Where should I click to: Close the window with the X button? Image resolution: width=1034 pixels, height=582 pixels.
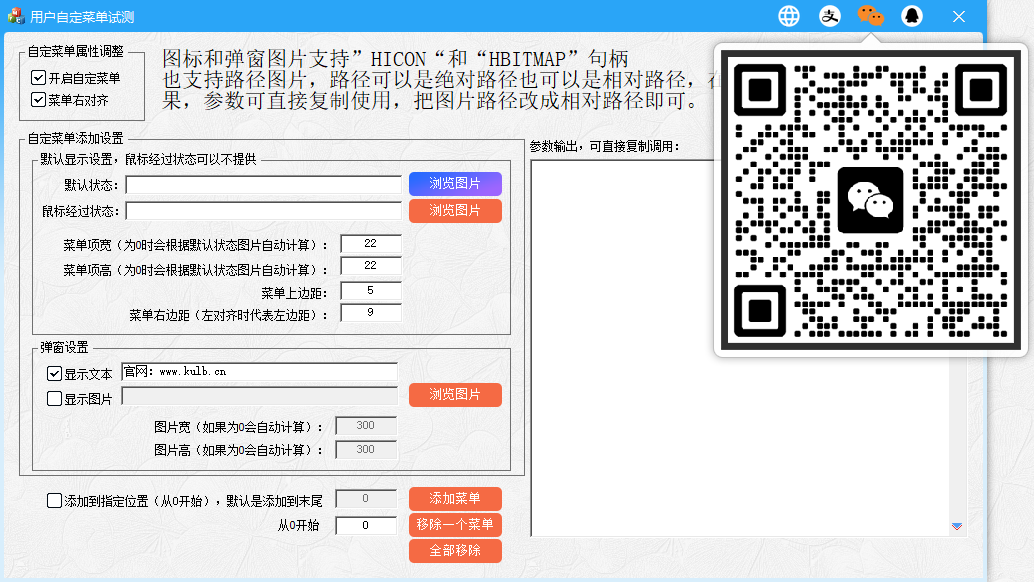click(x=959, y=16)
